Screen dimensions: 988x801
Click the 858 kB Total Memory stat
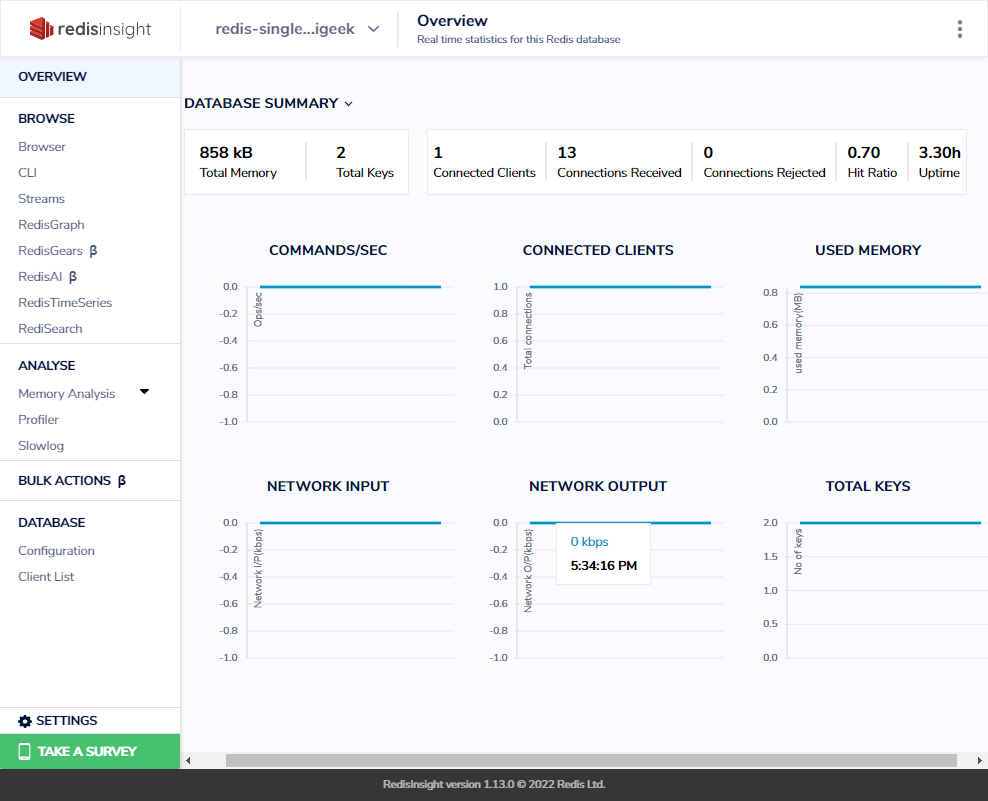pyautogui.click(x=238, y=162)
